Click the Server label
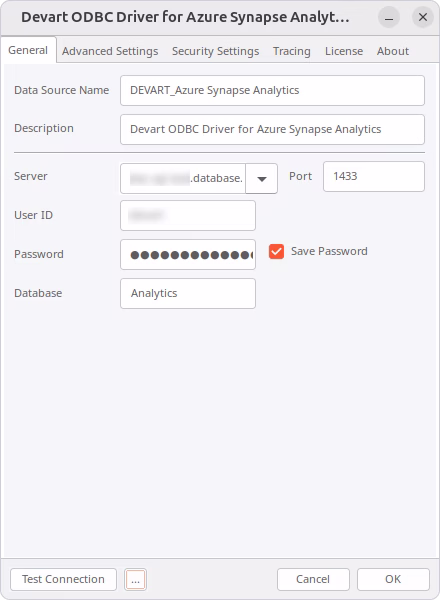440x600 pixels. click(x=31, y=176)
